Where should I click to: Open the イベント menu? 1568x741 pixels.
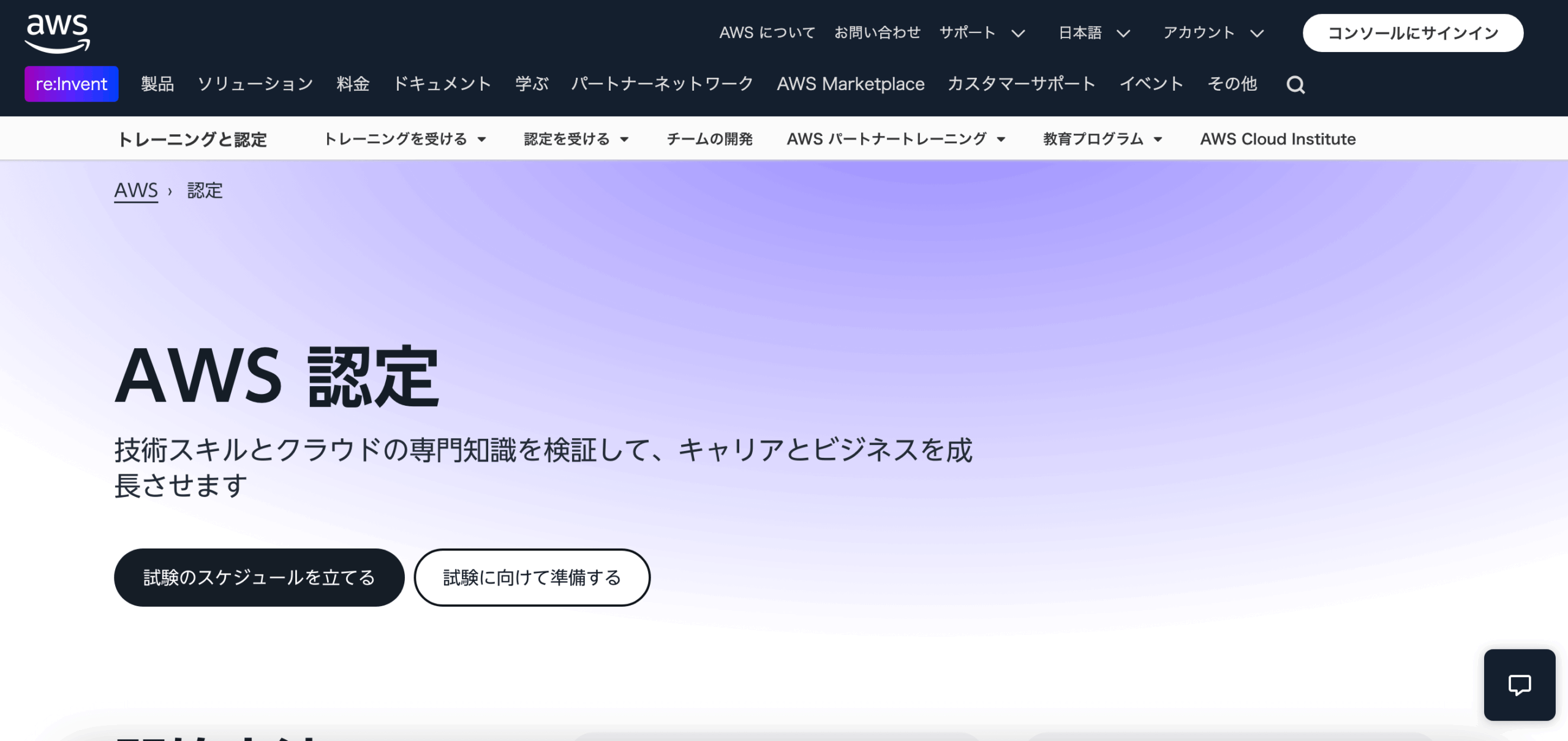click(x=1151, y=84)
